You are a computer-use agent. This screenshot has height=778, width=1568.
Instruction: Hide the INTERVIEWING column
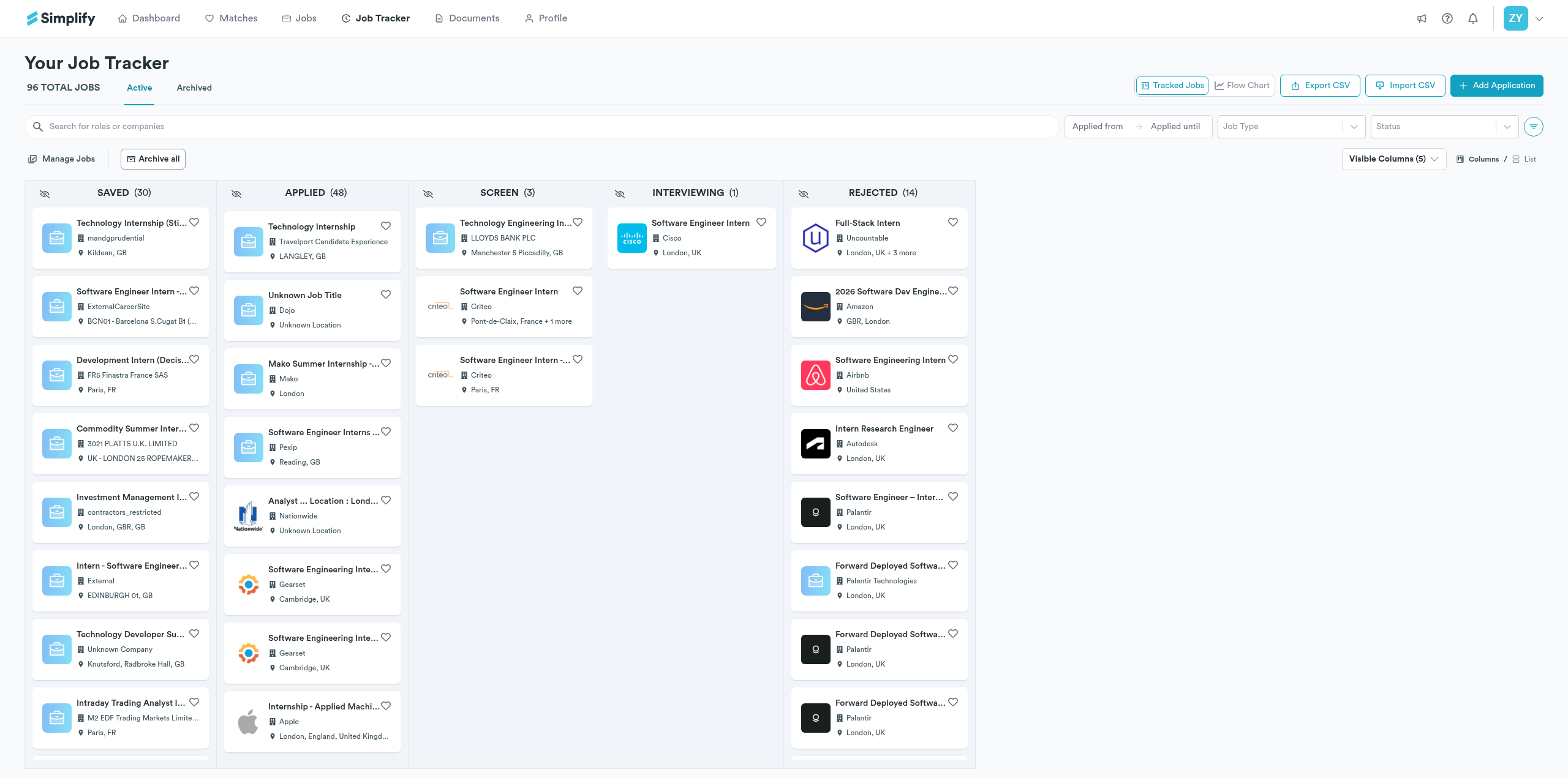click(x=620, y=193)
